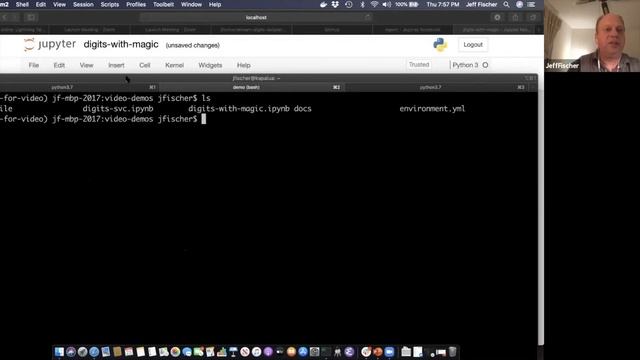The width and height of the screenshot is (640, 360).
Task: Click the Trusted notebook indicator
Action: [x=419, y=65]
